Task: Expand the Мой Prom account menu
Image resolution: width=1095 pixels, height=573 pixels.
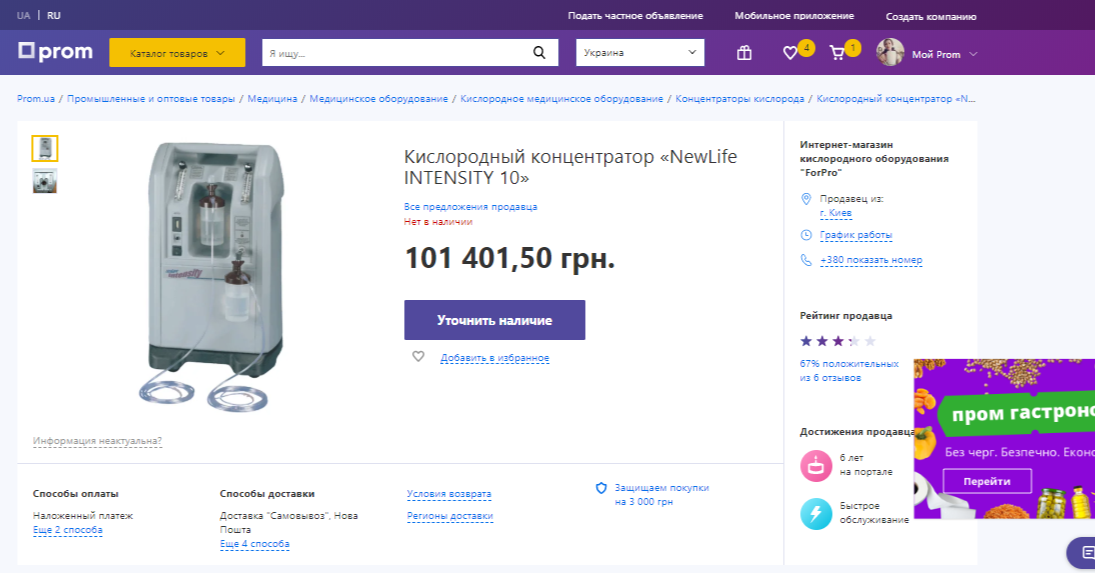Action: (944, 54)
